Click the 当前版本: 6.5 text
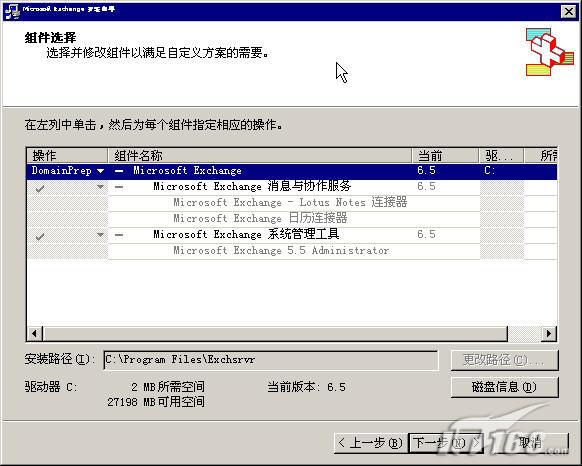Viewport: 582px width, 466px height. (x=306, y=387)
